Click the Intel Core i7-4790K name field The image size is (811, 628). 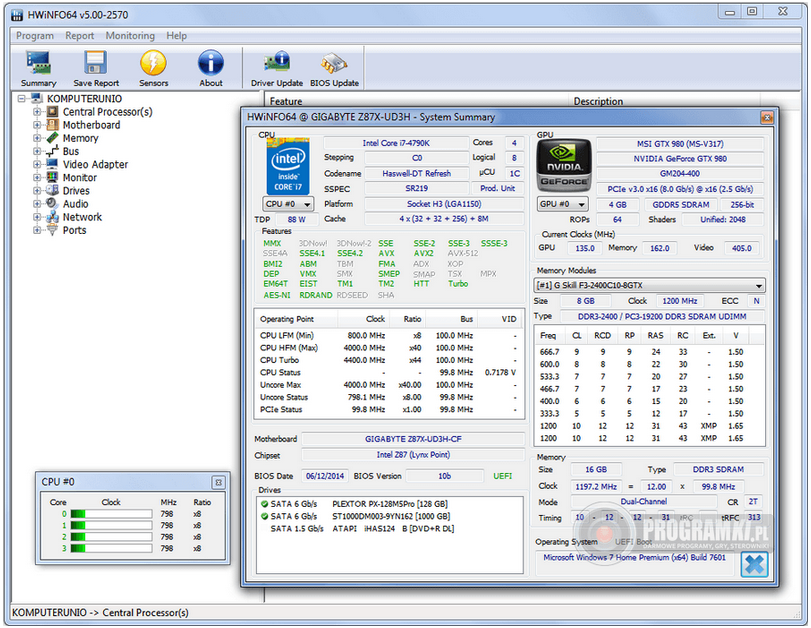coord(396,143)
